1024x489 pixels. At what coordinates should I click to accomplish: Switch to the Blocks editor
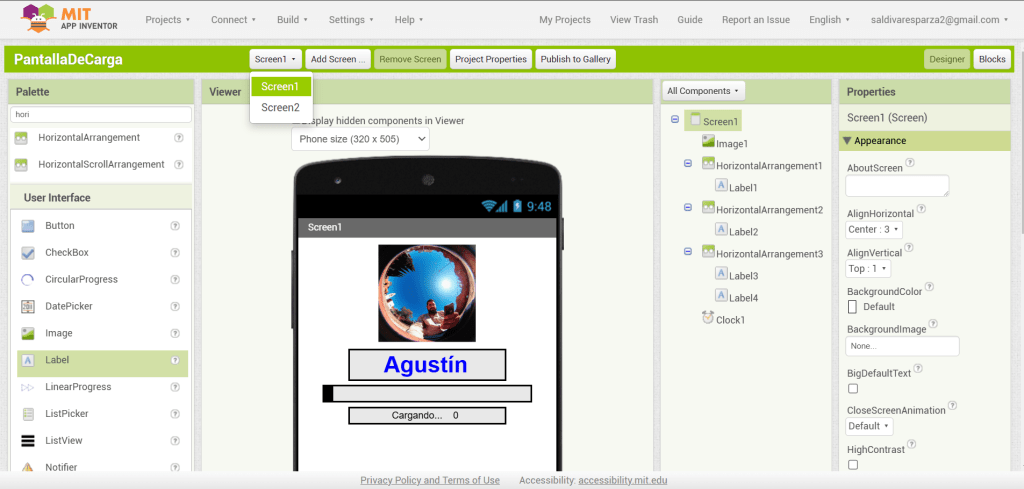coord(991,59)
